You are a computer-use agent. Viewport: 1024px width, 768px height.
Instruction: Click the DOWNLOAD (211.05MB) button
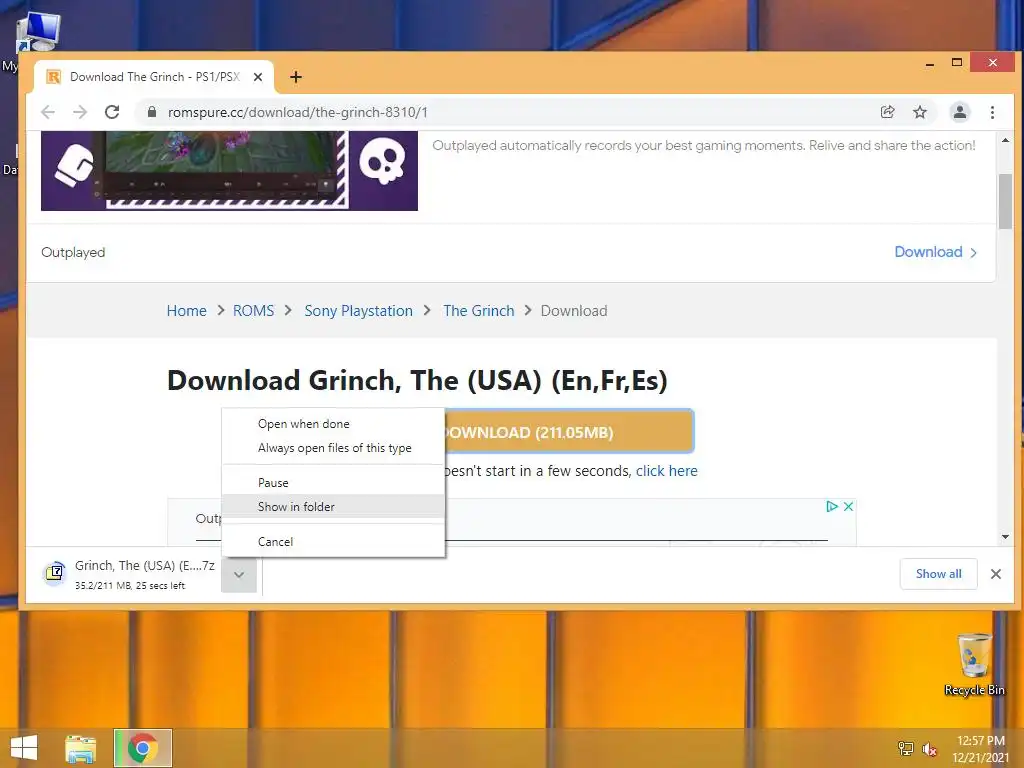568,432
